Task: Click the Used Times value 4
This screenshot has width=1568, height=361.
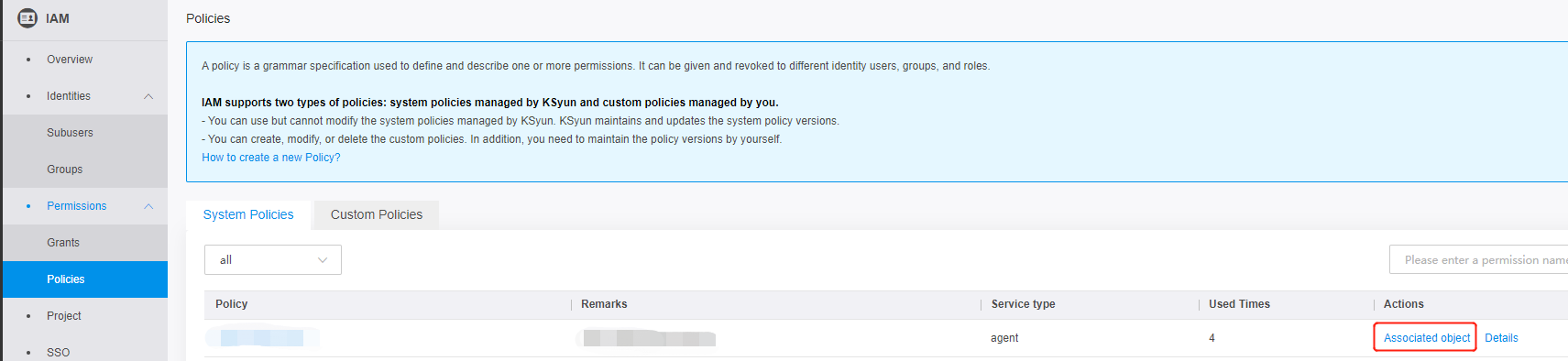Action: pyautogui.click(x=1212, y=338)
